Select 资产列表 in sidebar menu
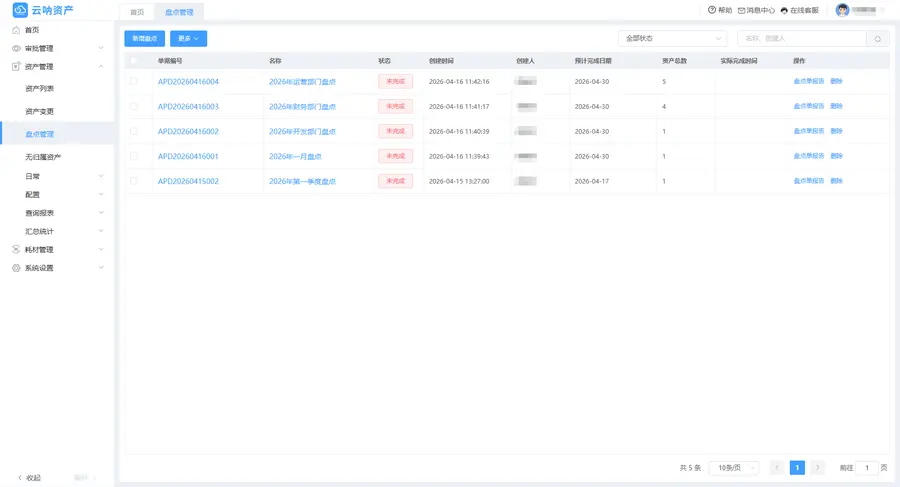The width and height of the screenshot is (900, 487). 40,88
